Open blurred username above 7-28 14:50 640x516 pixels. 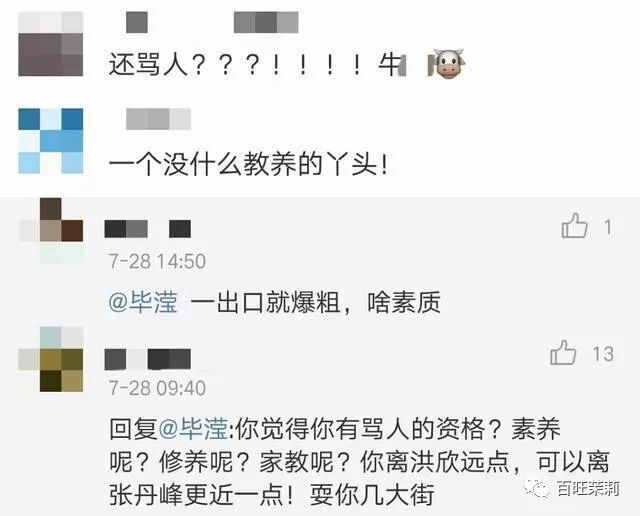(x=148, y=229)
